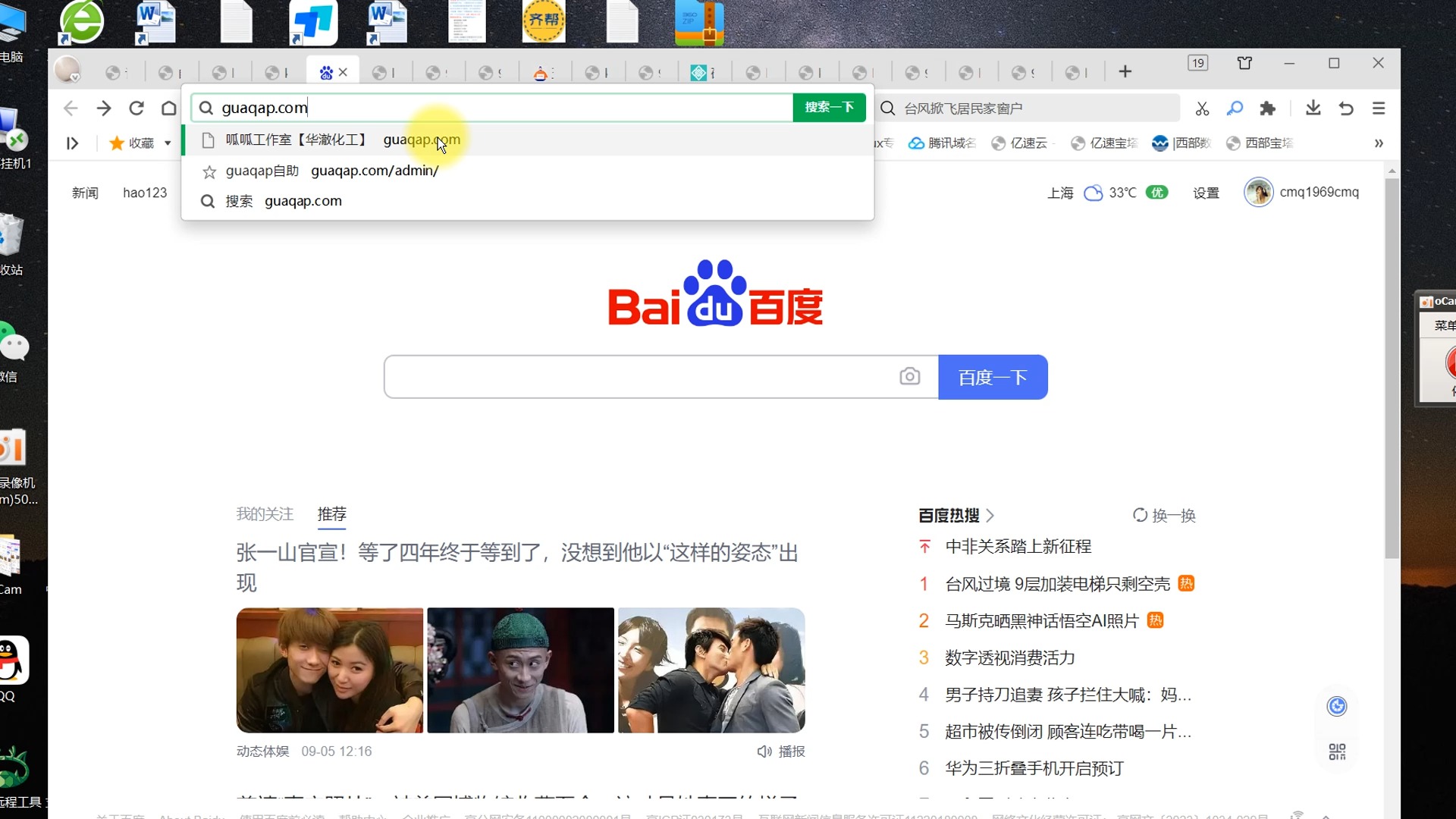Click the QR code icon

1337,752
